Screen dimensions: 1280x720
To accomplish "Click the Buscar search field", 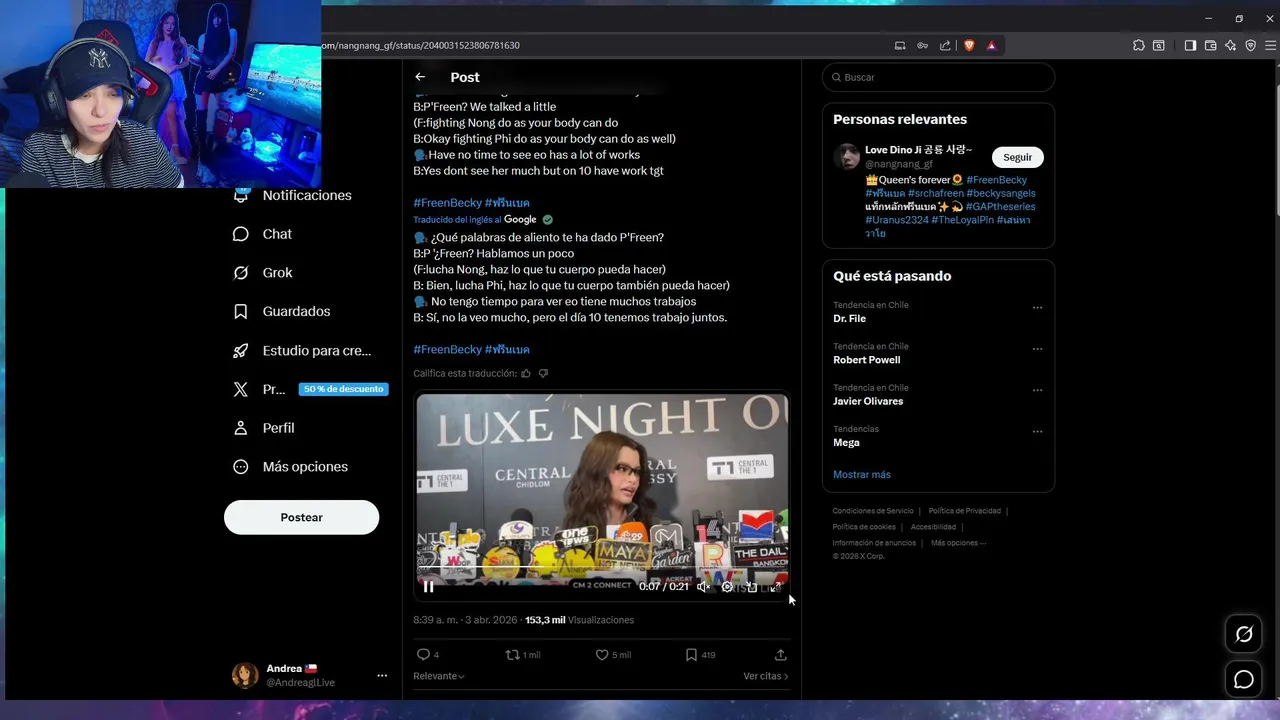I will (938, 77).
